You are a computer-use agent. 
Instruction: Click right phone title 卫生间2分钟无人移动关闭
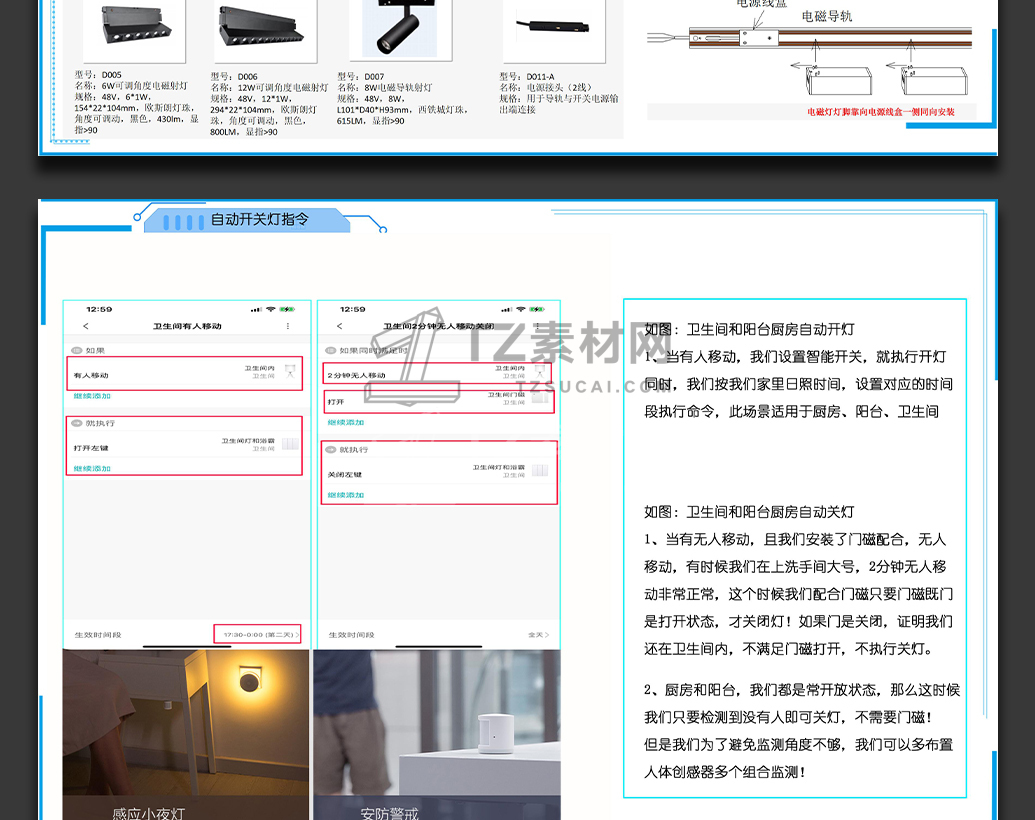(x=438, y=326)
